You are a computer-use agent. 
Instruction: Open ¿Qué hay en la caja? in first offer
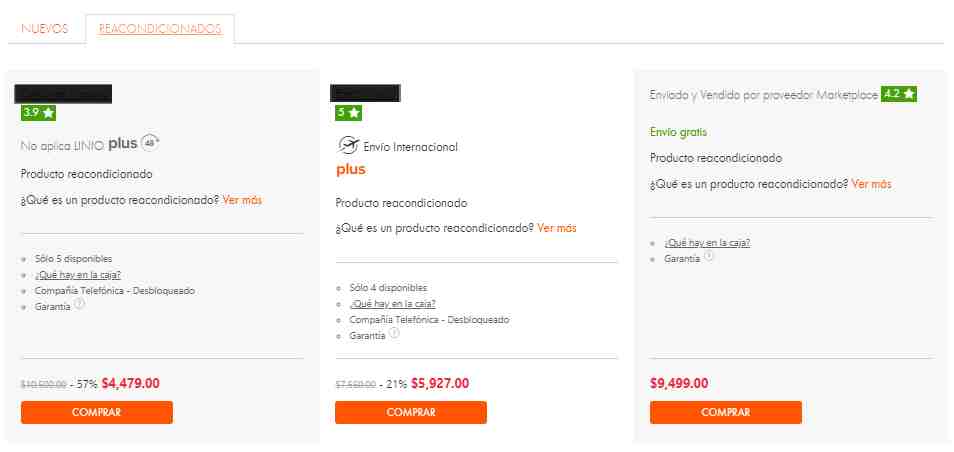[x=78, y=275]
